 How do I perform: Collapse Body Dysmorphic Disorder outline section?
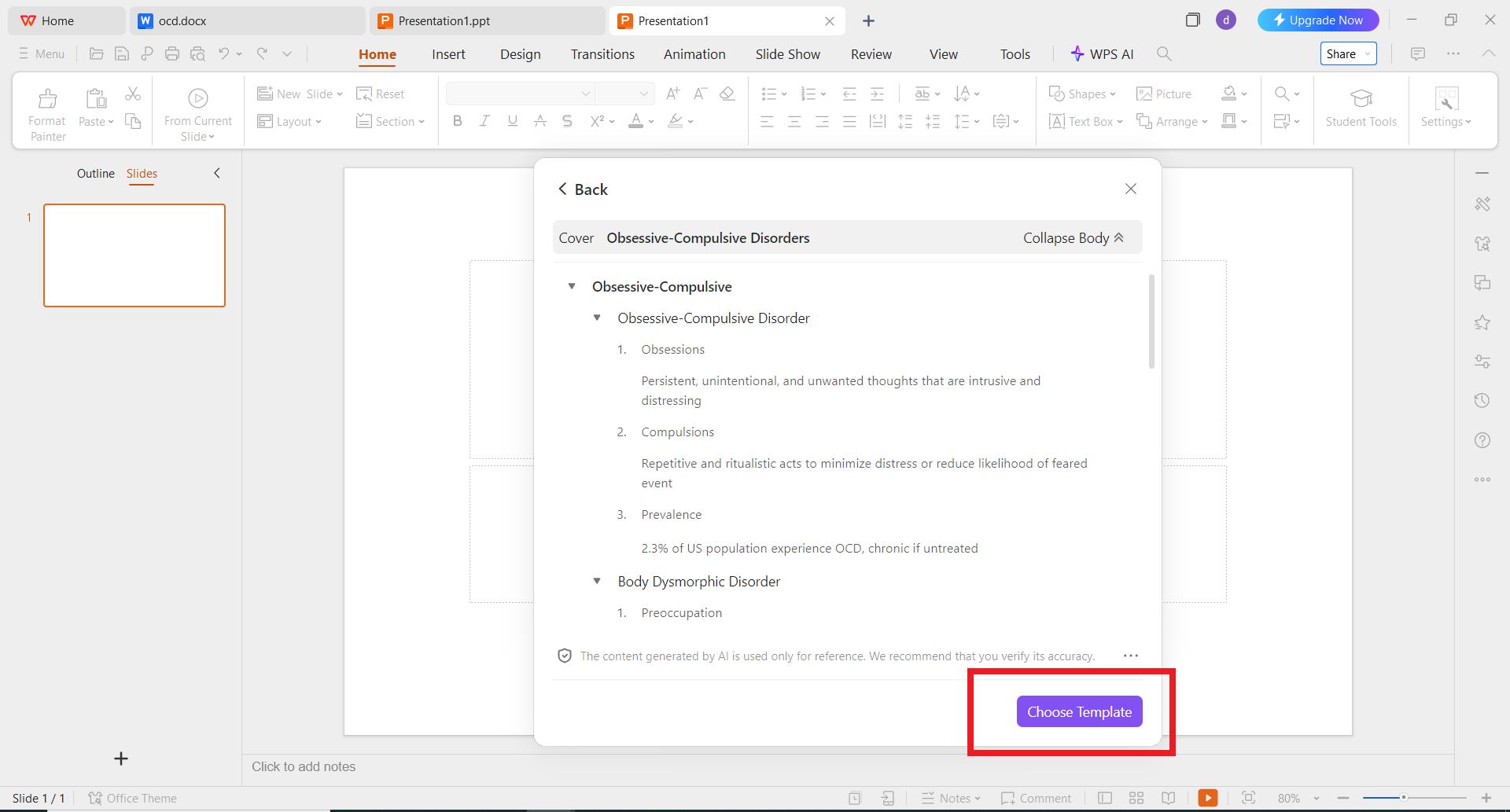click(597, 581)
